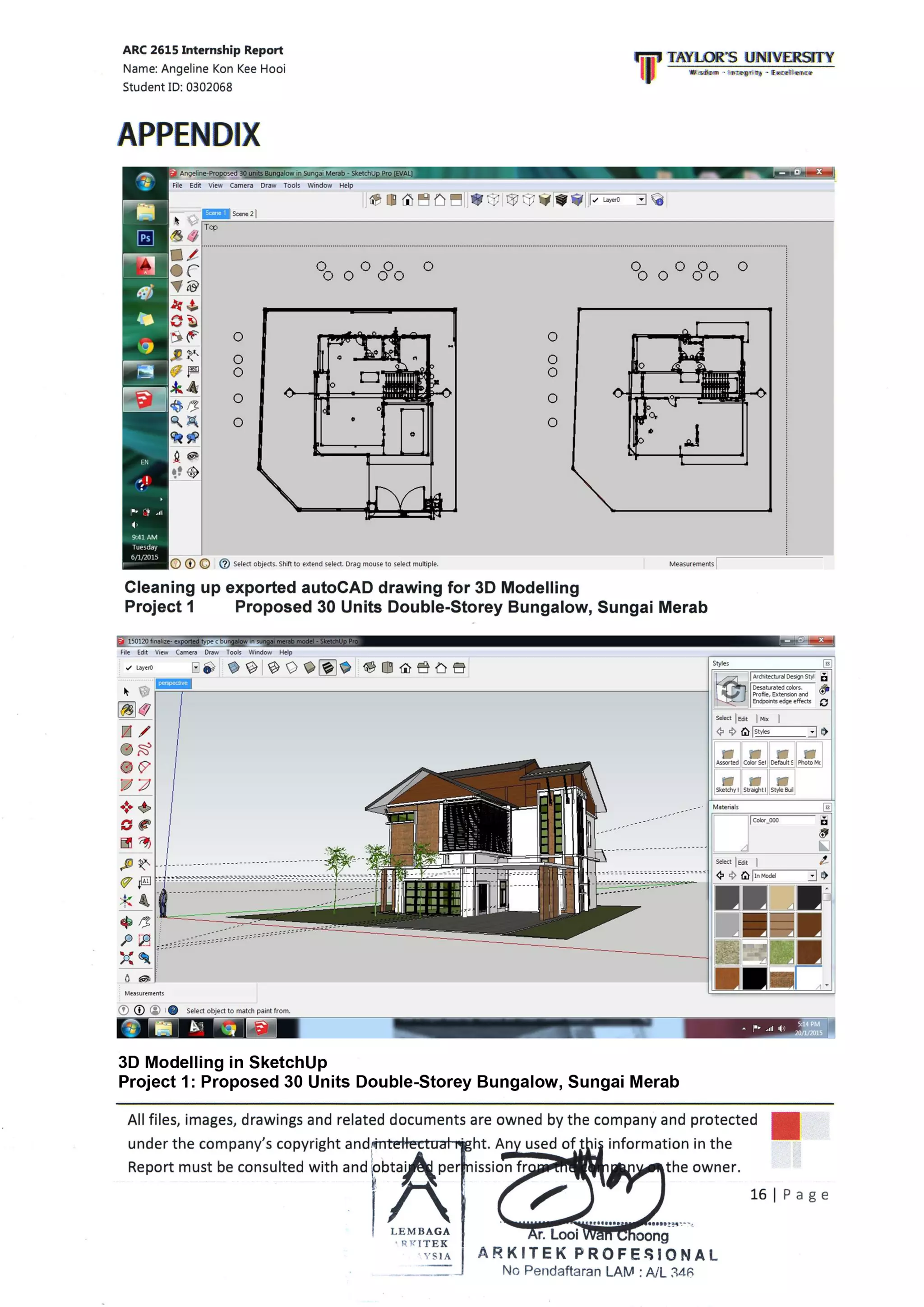The height and width of the screenshot is (1307, 924).
Task: Expand Layer0 dropdown in the Angeline-Proposed window
Action: click(641, 200)
